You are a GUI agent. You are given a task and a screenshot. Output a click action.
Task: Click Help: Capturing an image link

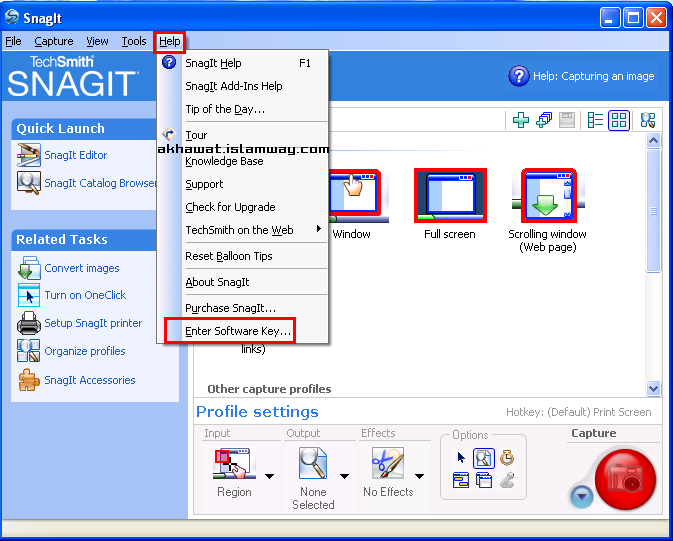click(594, 76)
